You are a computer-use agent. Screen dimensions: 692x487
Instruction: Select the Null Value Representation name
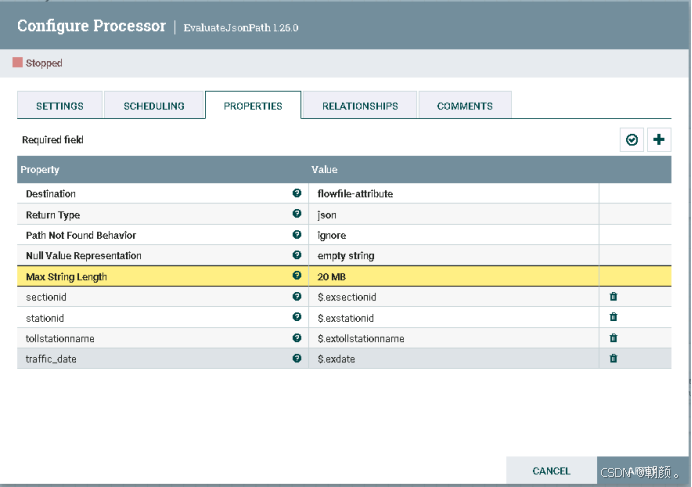(x=83, y=256)
